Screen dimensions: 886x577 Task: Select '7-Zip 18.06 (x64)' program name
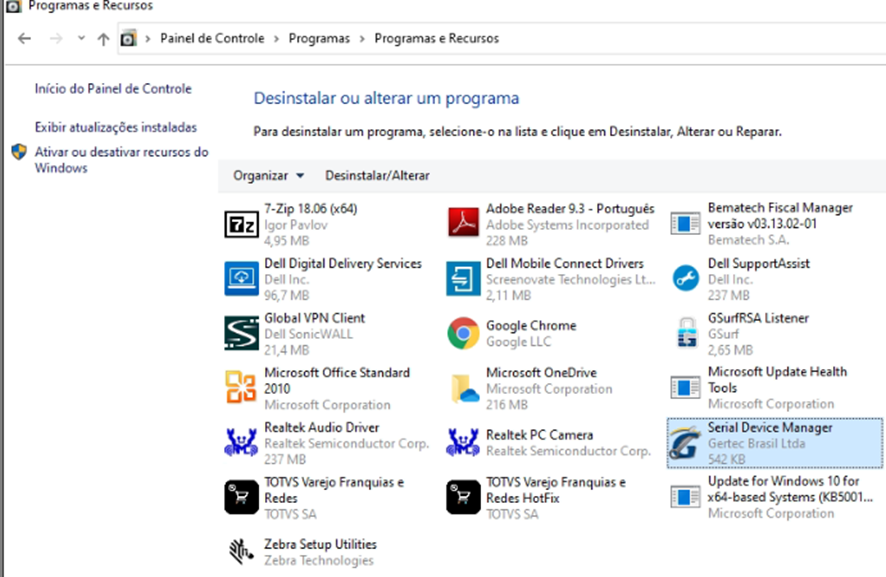click(311, 209)
